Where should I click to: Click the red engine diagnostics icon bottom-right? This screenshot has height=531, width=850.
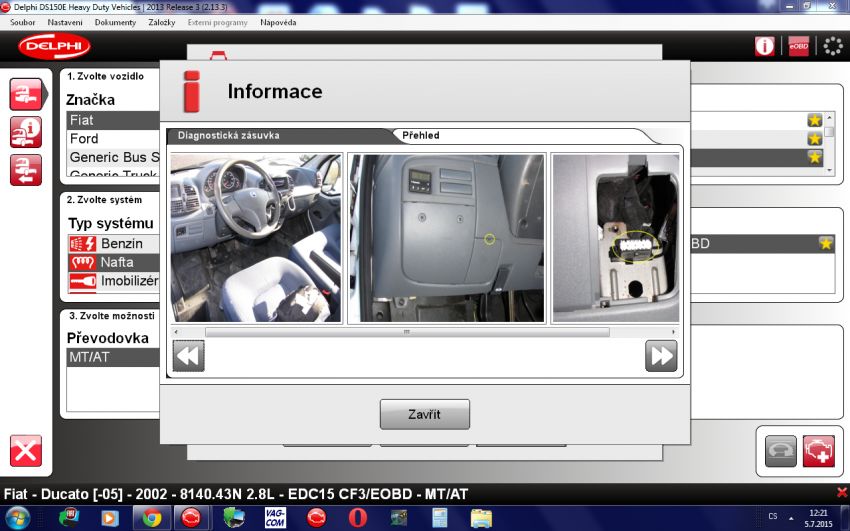tap(818, 450)
